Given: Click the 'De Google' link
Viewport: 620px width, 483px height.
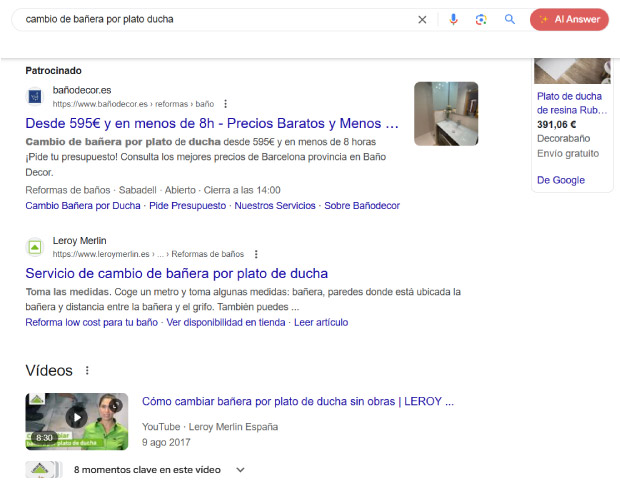Looking at the screenshot, I should pos(561,180).
